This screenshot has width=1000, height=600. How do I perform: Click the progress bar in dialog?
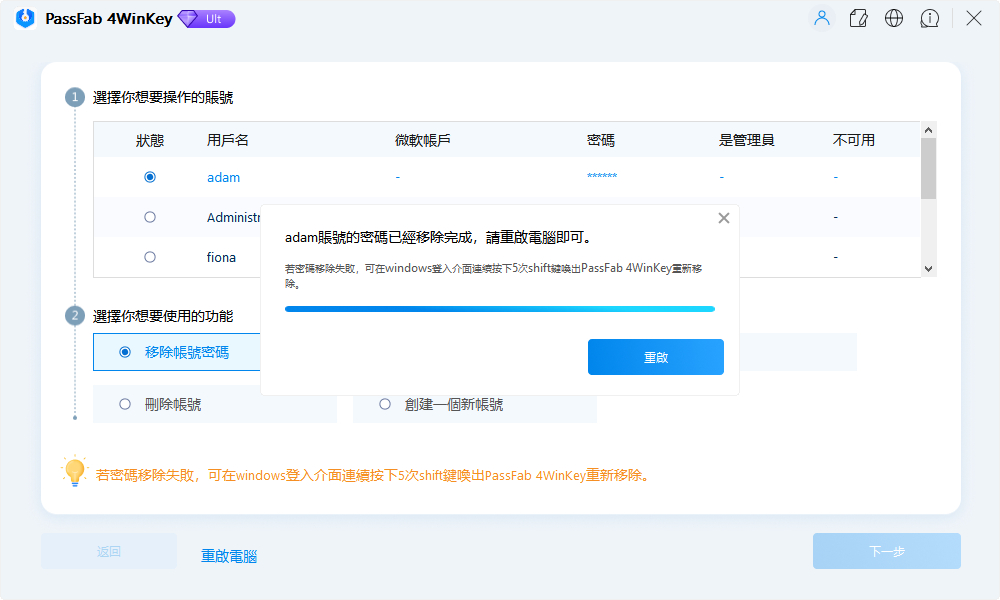click(x=499, y=309)
